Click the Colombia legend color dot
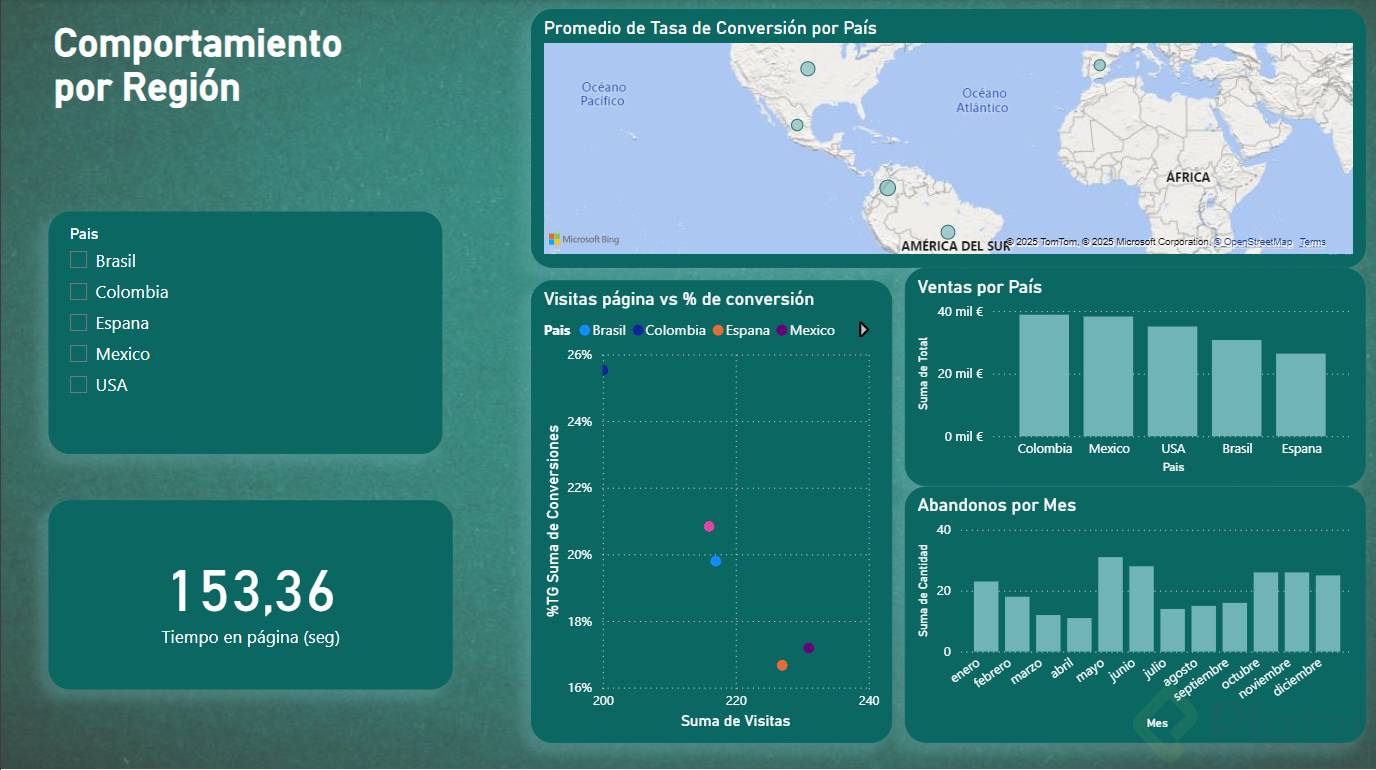1376x770 pixels. coord(638,330)
